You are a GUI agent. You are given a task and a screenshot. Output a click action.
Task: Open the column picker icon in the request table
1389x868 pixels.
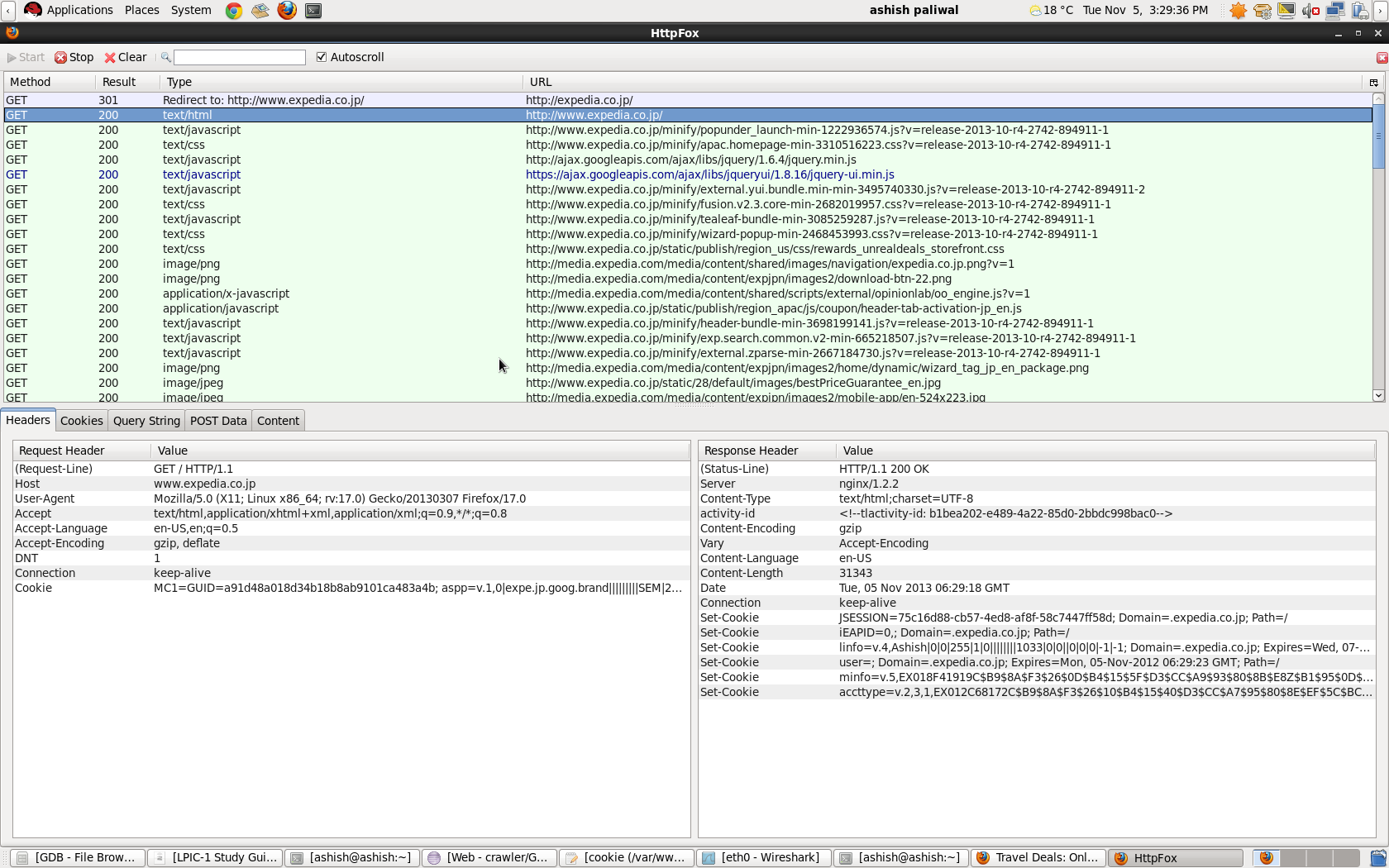1373,83
